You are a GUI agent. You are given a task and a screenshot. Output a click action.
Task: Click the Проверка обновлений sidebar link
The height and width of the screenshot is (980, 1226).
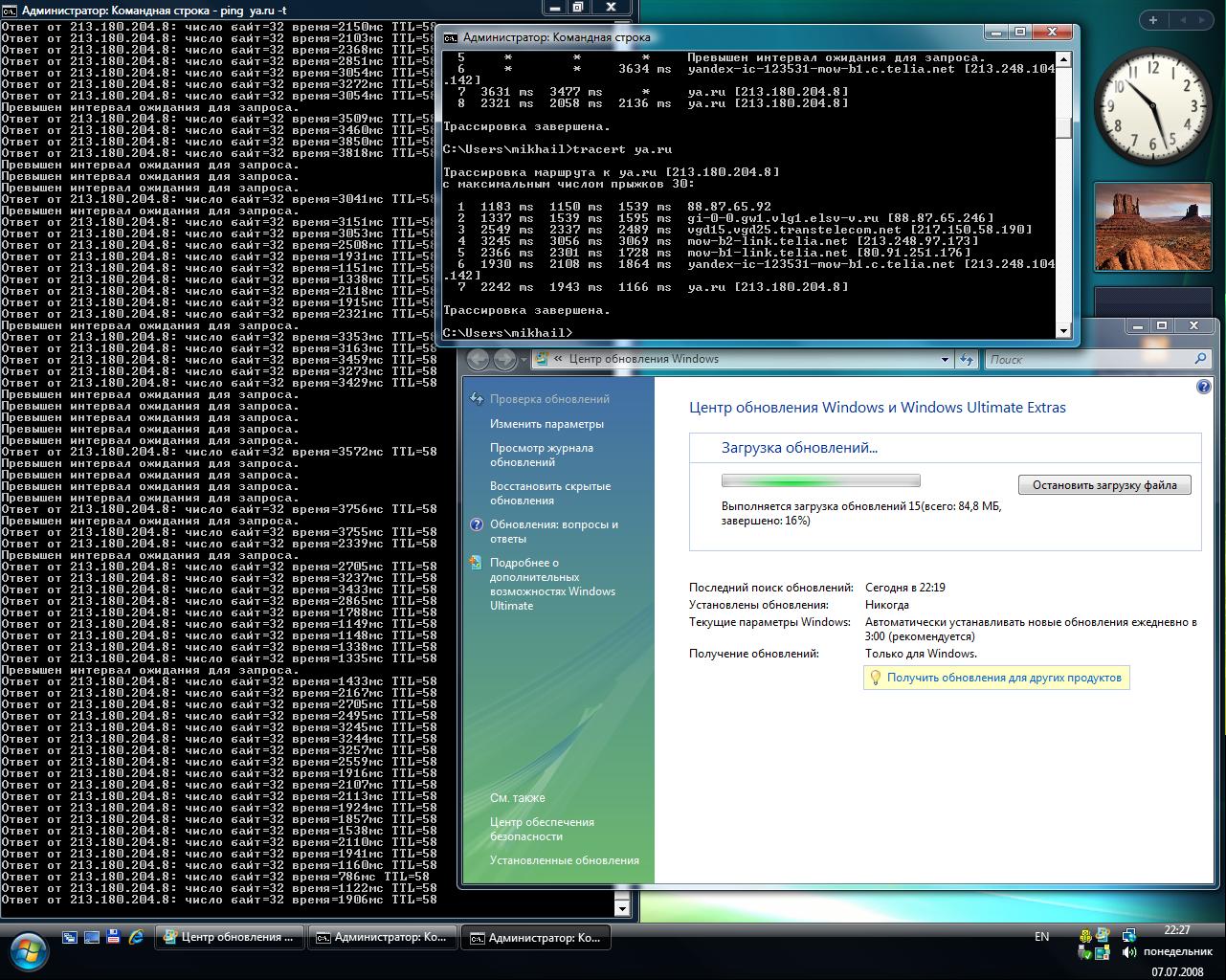[x=548, y=399]
